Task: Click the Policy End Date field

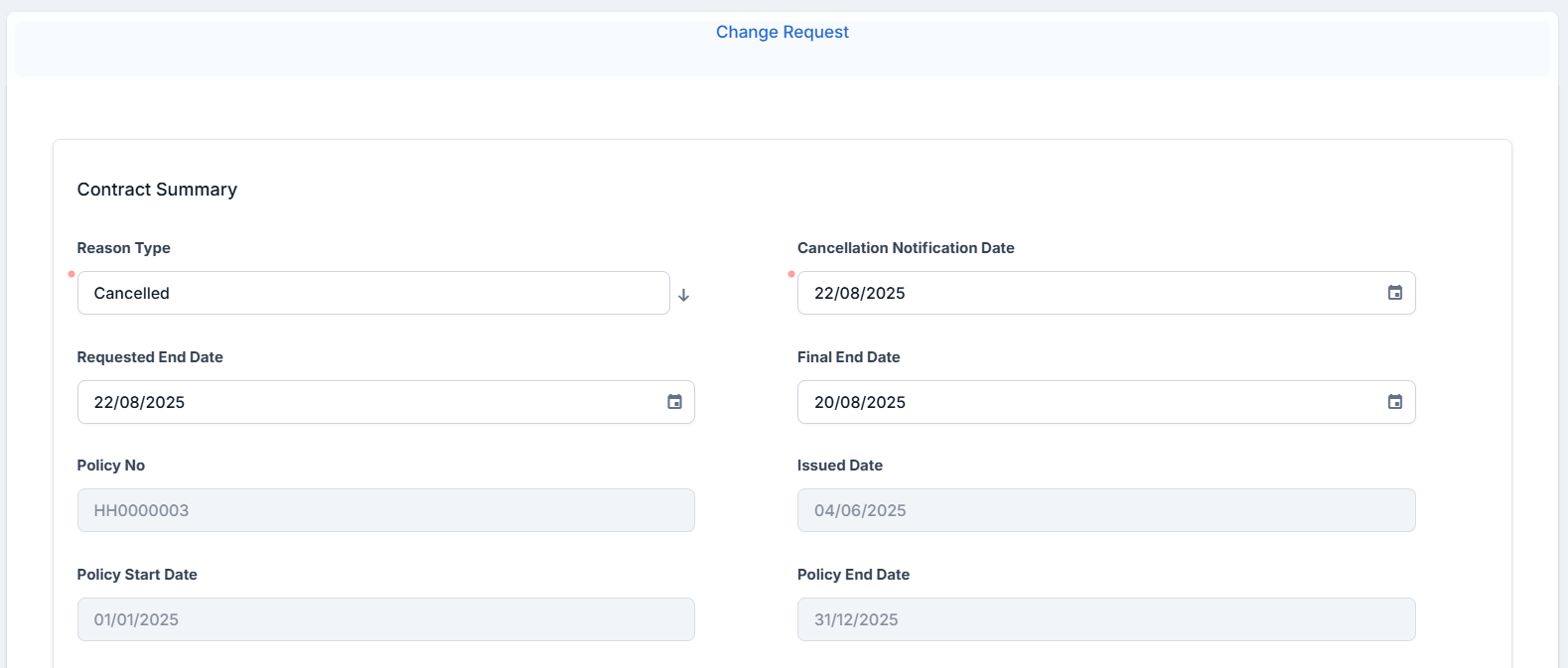Action: [x=1105, y=619]
